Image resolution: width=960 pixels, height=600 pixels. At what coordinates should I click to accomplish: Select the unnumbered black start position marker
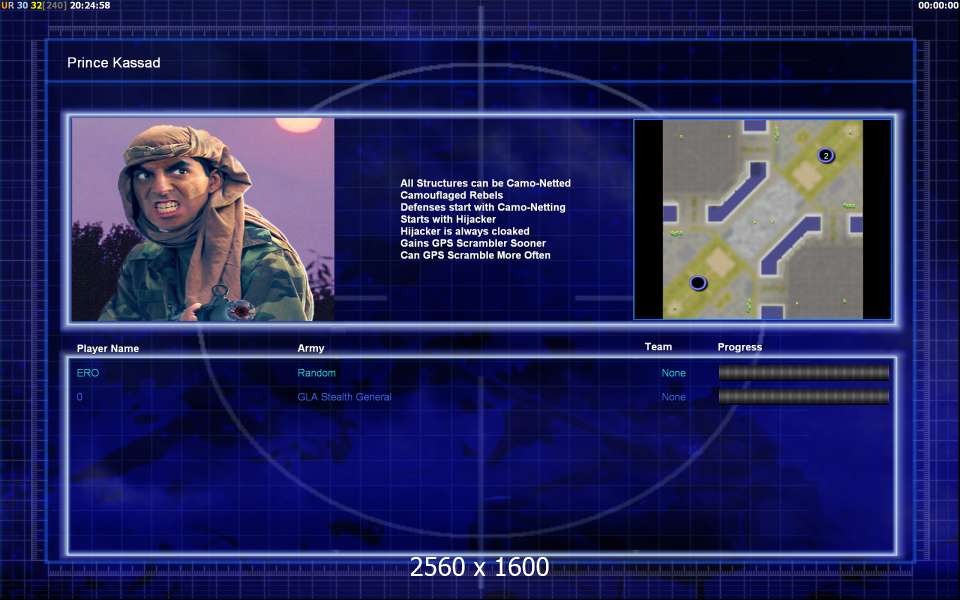[698, 282]
